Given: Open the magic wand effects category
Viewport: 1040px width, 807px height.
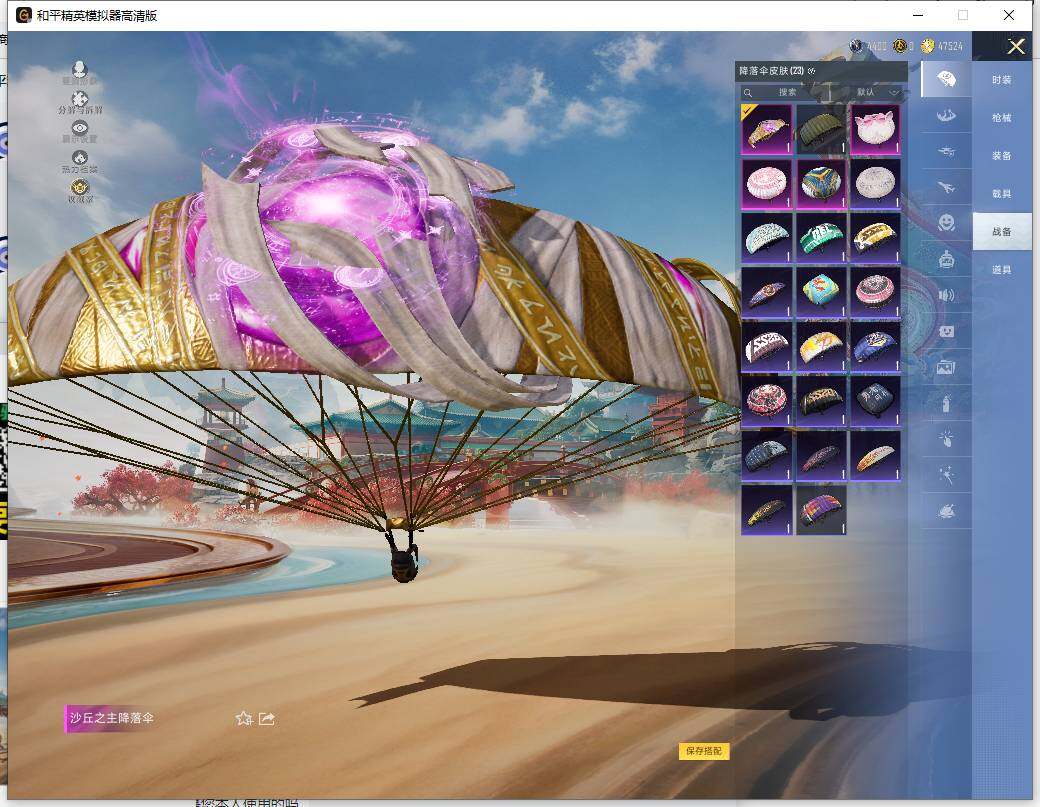Looking at the screenshot, I should pyautogui.click(x=945, y=474).
